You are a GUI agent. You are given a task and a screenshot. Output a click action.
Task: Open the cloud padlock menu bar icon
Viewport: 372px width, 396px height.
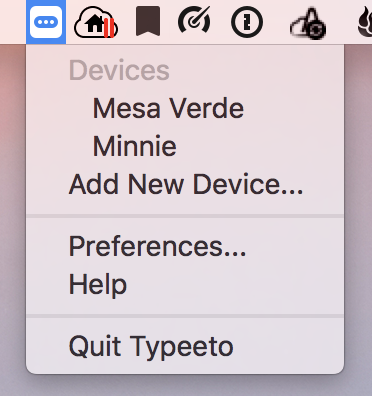tap(308, 24)
